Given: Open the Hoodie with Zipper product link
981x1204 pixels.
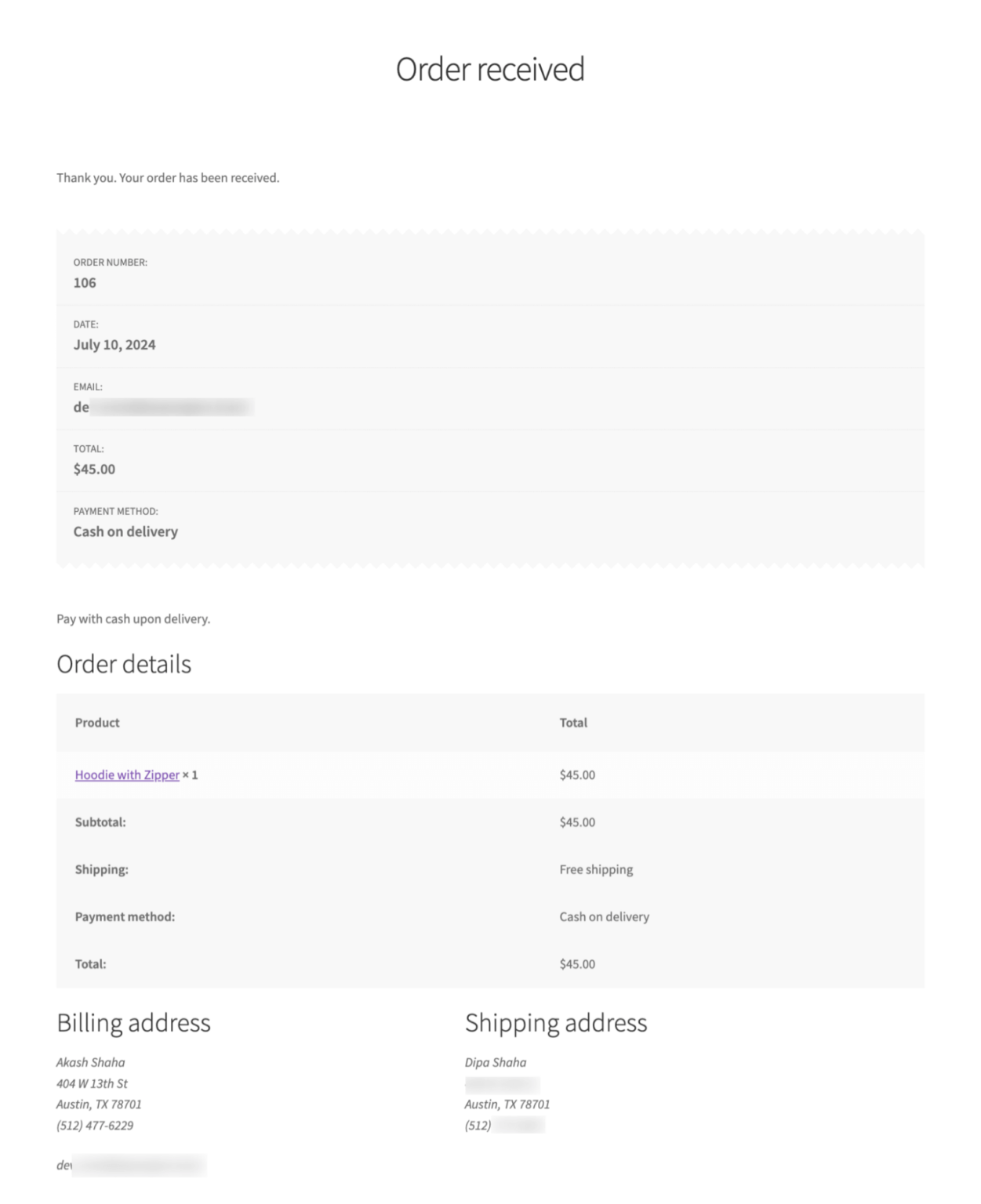Looking at the screenshot, I should coord(126,774).
